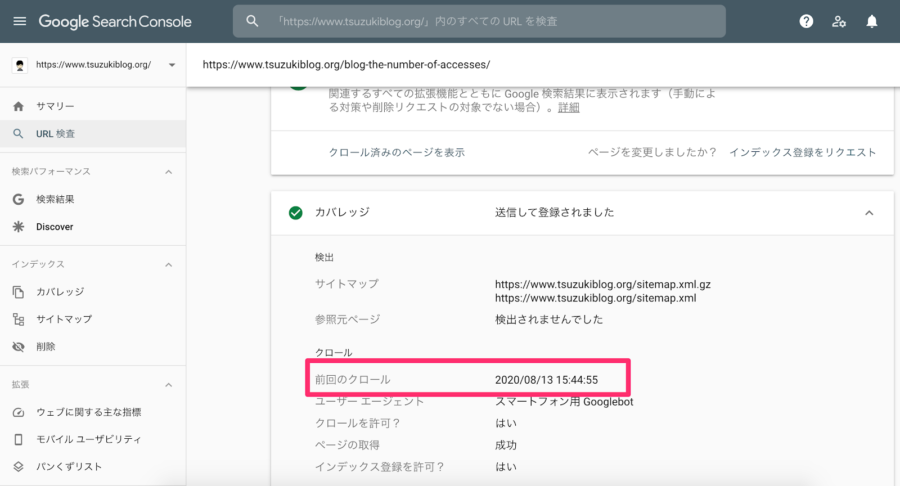The height and width of the screenshot is (486, 900).
Task: Click ページを変更しましたか？ text
Action: (652, 153)
